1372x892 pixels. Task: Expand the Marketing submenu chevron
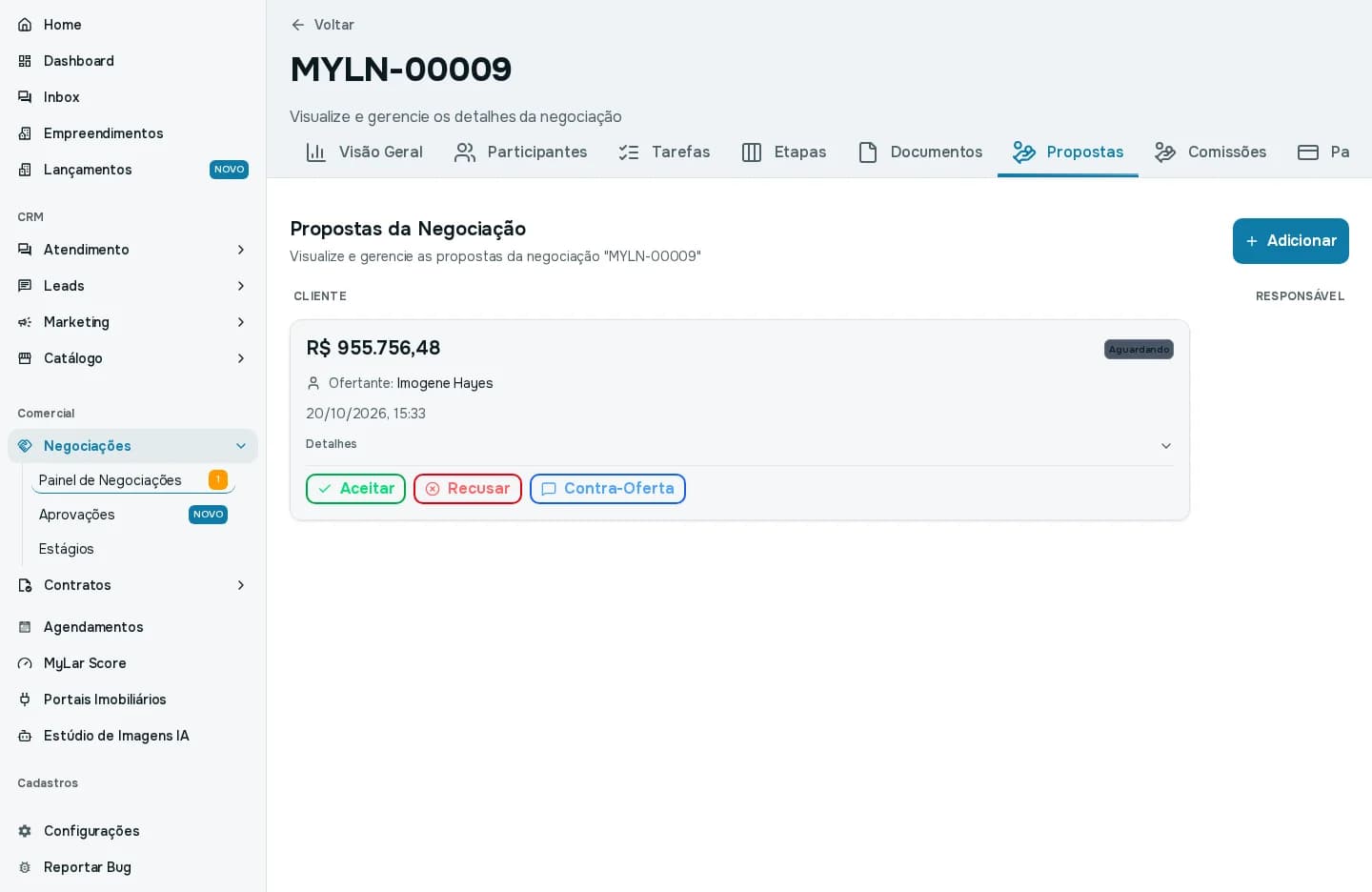[x=241, y=322]
